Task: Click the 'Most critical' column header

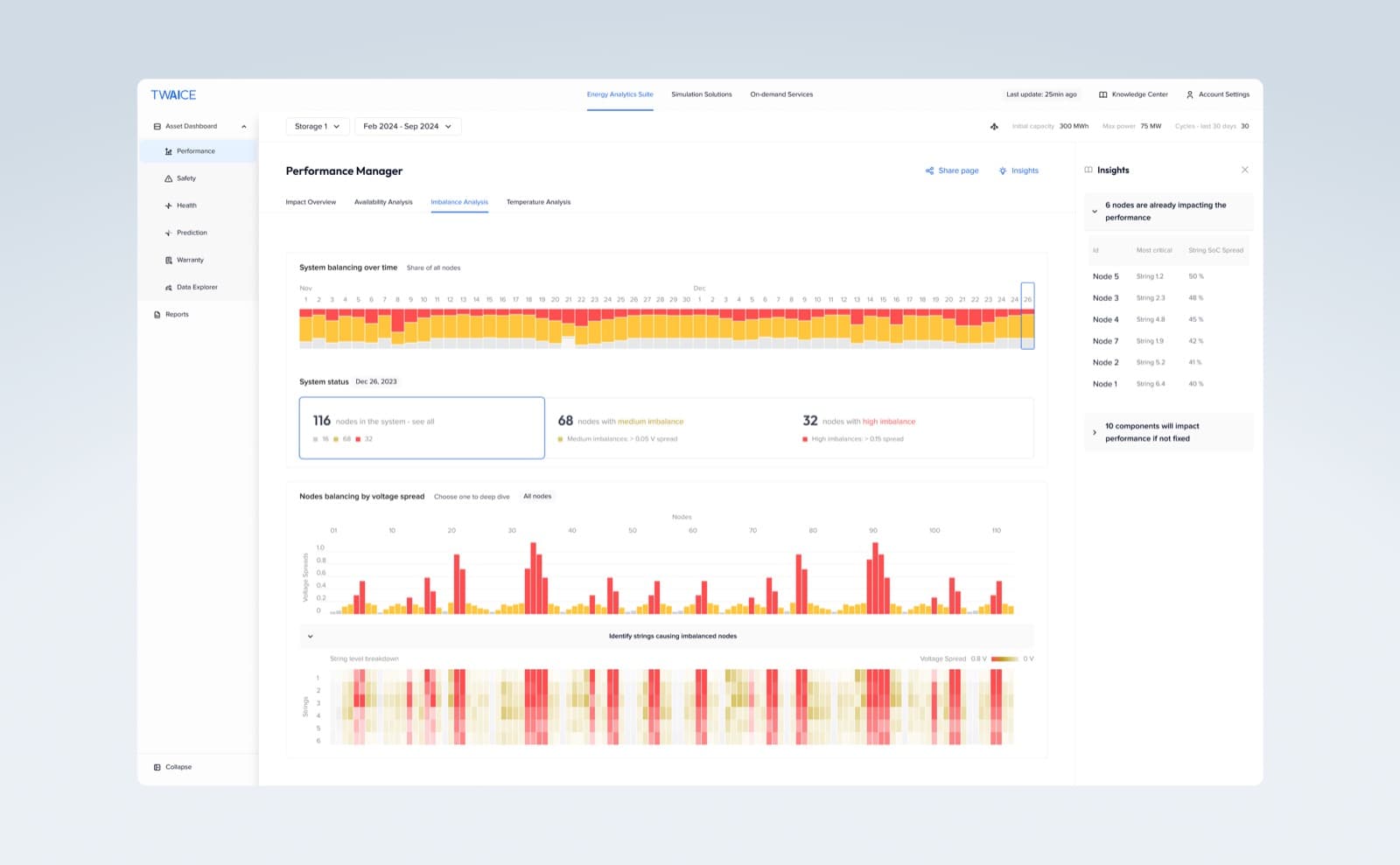Action: (1154, 250)
